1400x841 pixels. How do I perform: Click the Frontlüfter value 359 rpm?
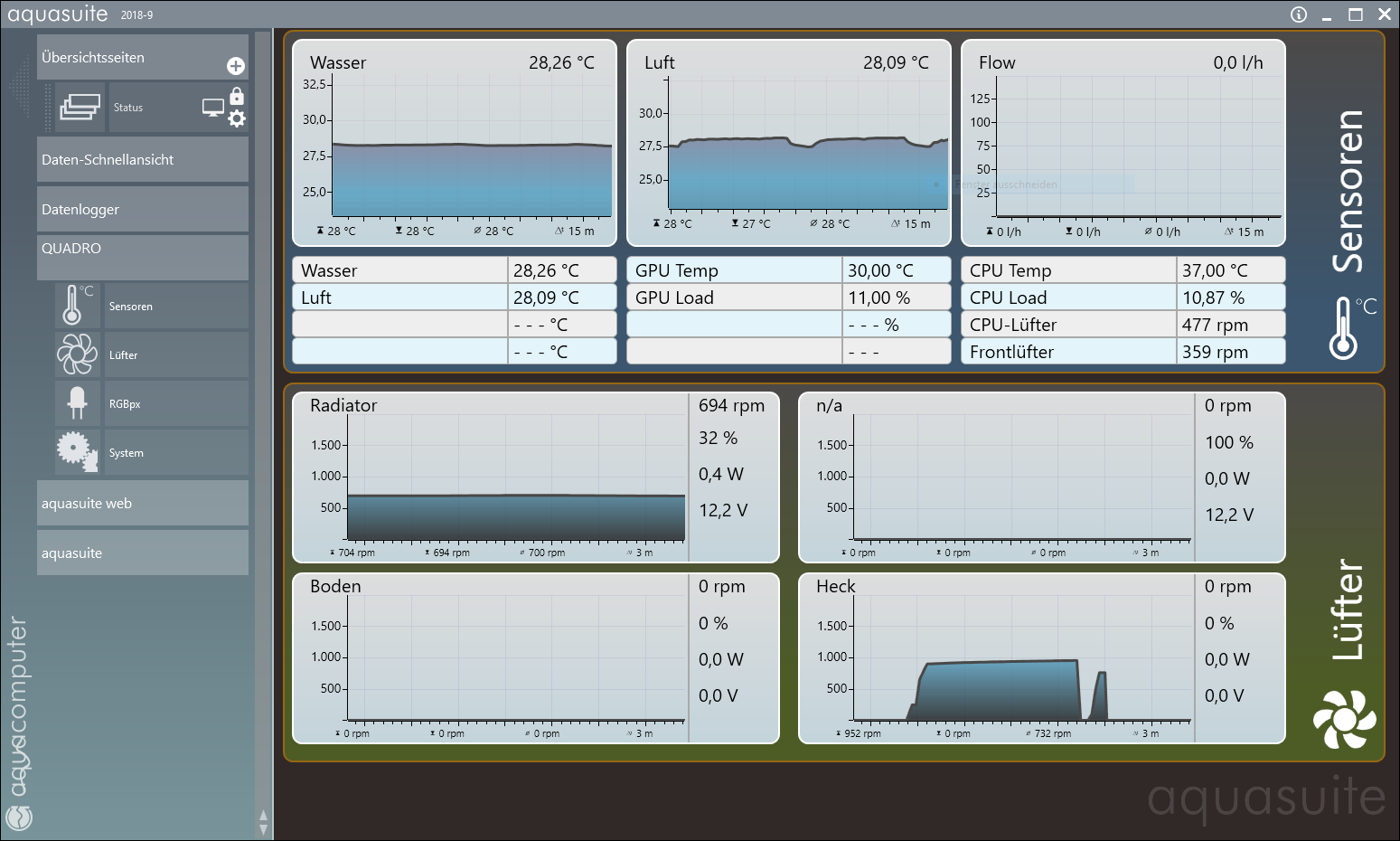(x=1215, y=352)
